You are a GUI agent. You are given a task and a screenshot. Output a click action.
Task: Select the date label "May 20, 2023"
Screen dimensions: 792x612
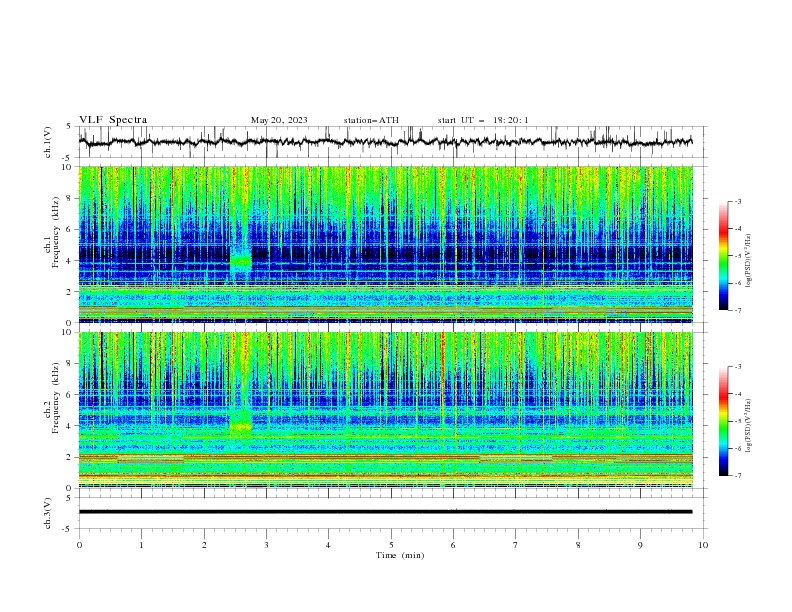tap(279, 120)
